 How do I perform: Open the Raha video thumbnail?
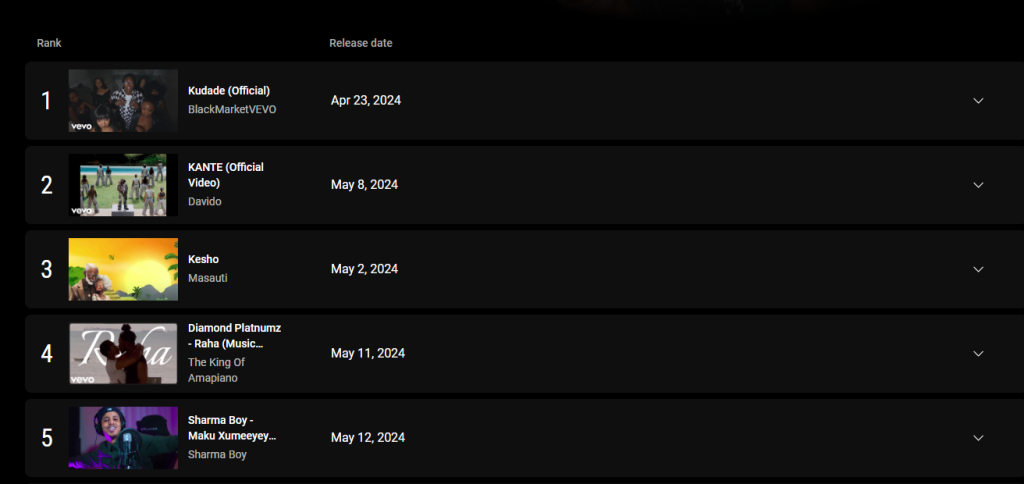click(123, 353)
